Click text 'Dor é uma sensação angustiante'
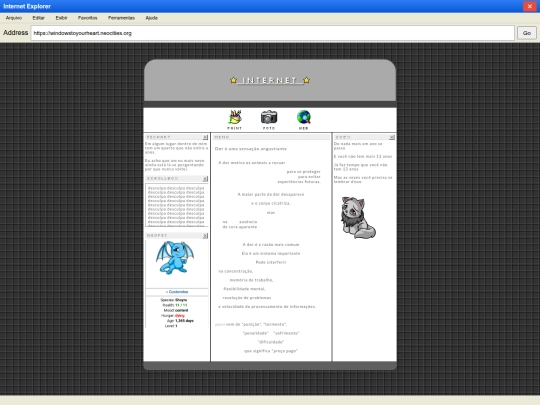The width and height of the screenshot is (540, 405). click(251, 149)
